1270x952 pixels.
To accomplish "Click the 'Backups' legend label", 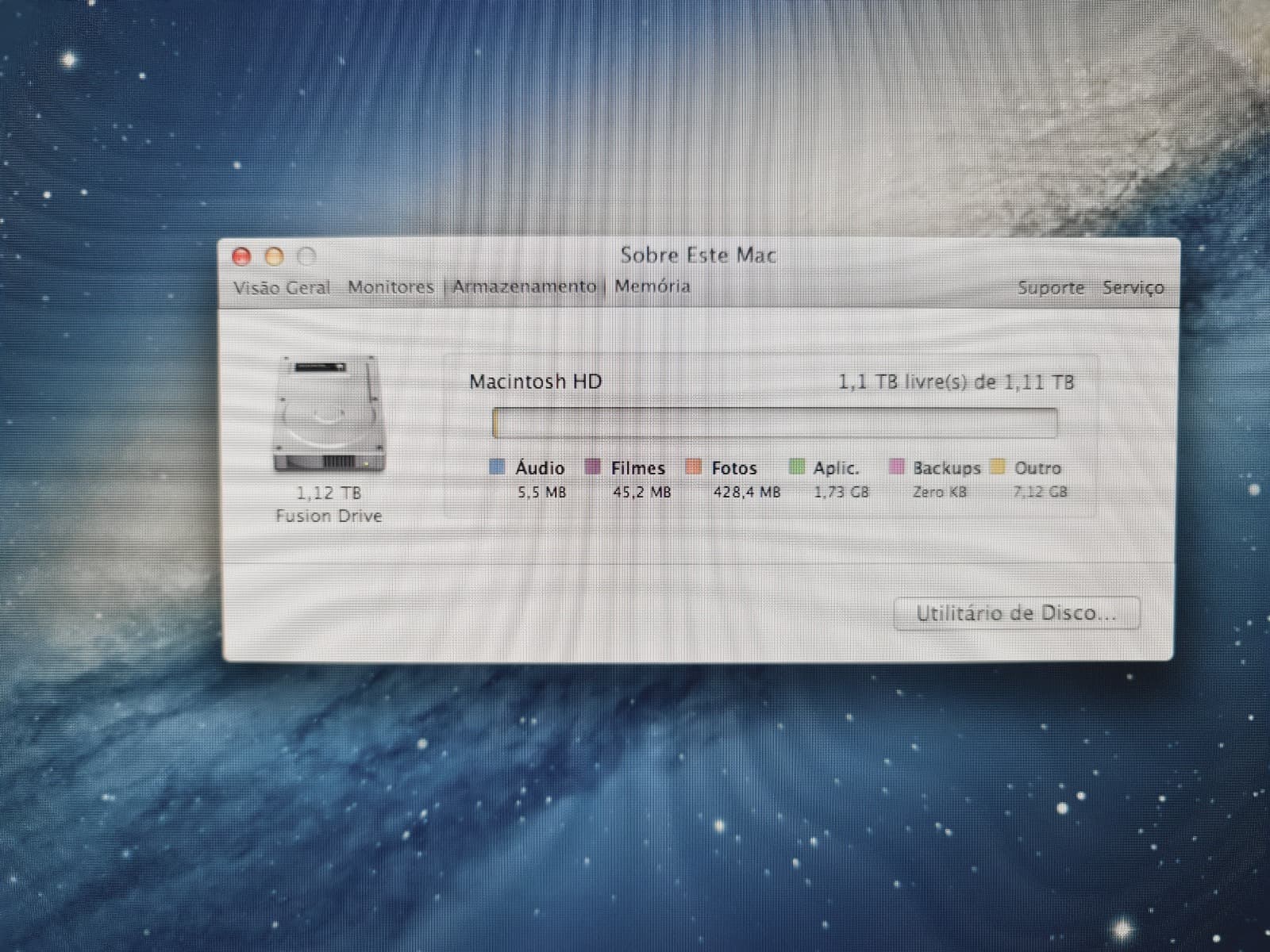I will [947, 468].
